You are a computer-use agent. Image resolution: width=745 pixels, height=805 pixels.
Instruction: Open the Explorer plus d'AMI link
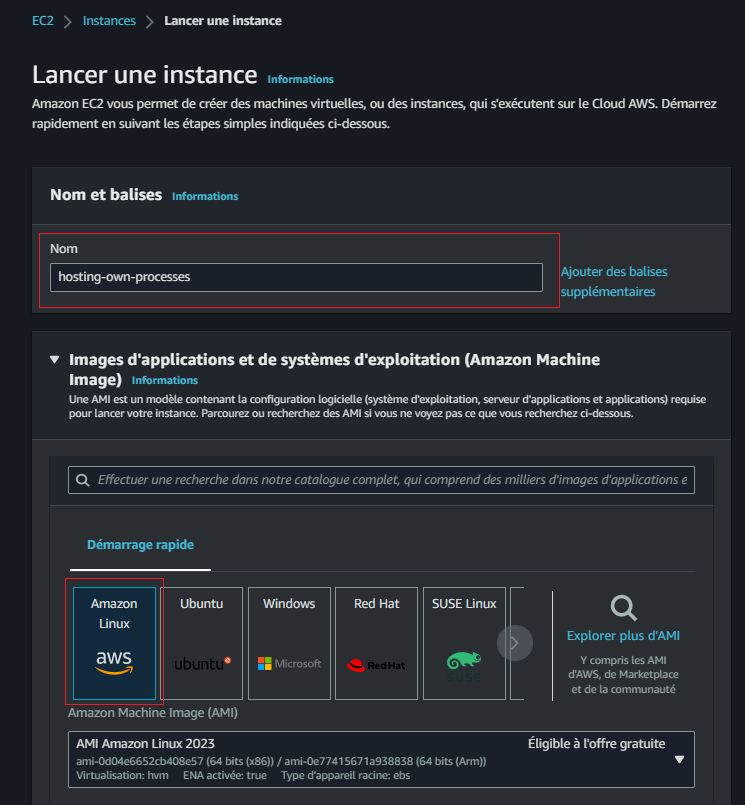coord(623,636)
